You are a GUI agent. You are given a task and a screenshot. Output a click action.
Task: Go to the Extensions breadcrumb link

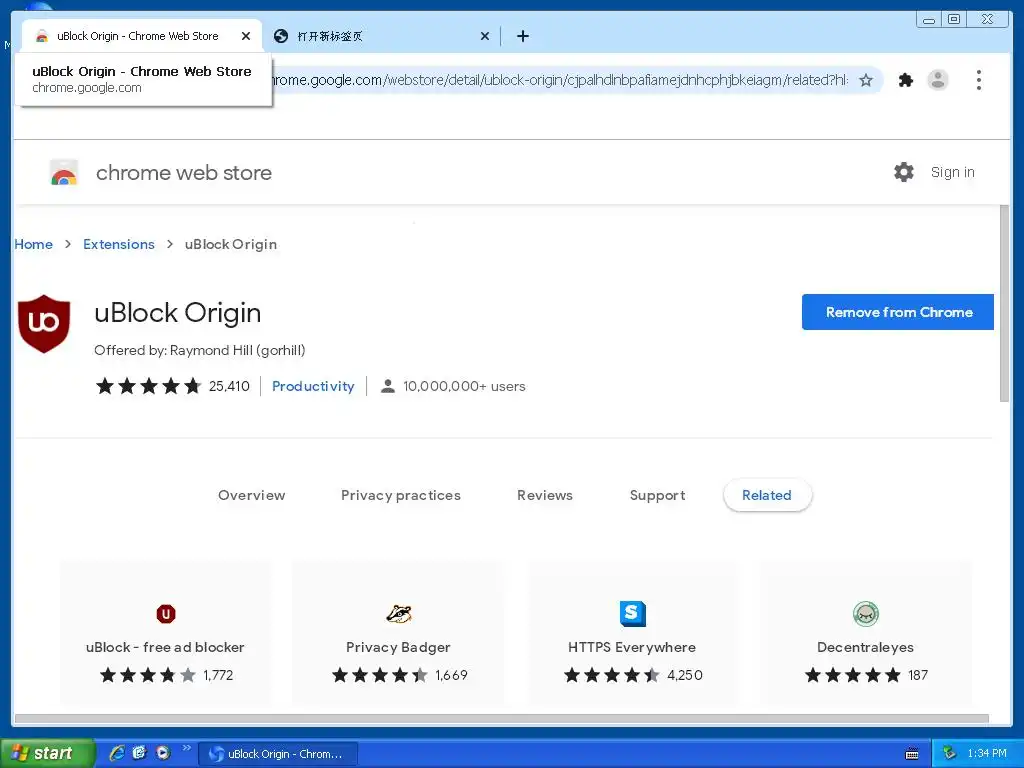pos(119,244)
